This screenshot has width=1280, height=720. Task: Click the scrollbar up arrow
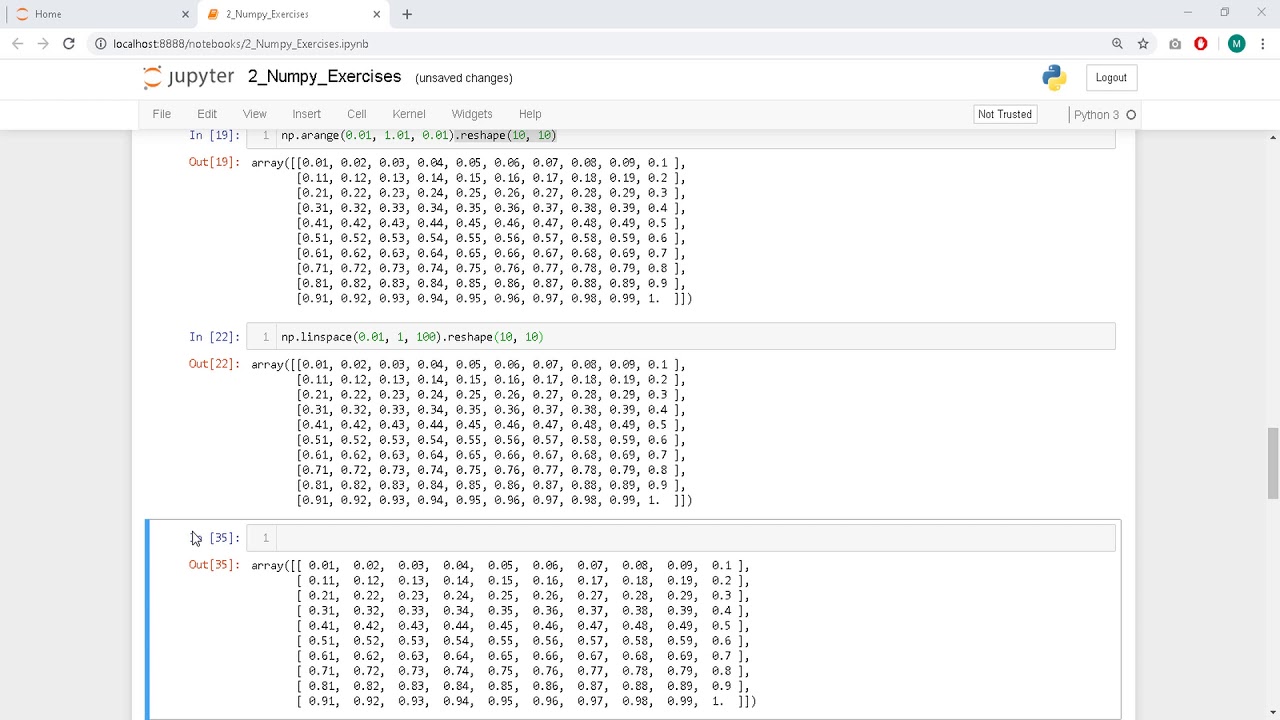click(1272, 137)
